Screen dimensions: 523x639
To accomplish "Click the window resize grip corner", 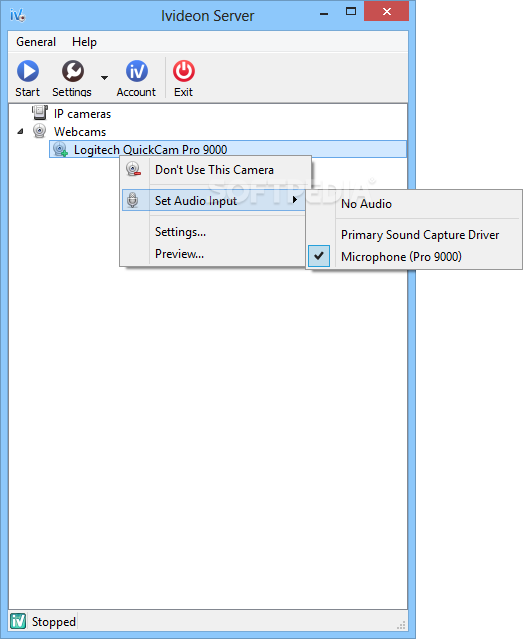I will 402,624.
